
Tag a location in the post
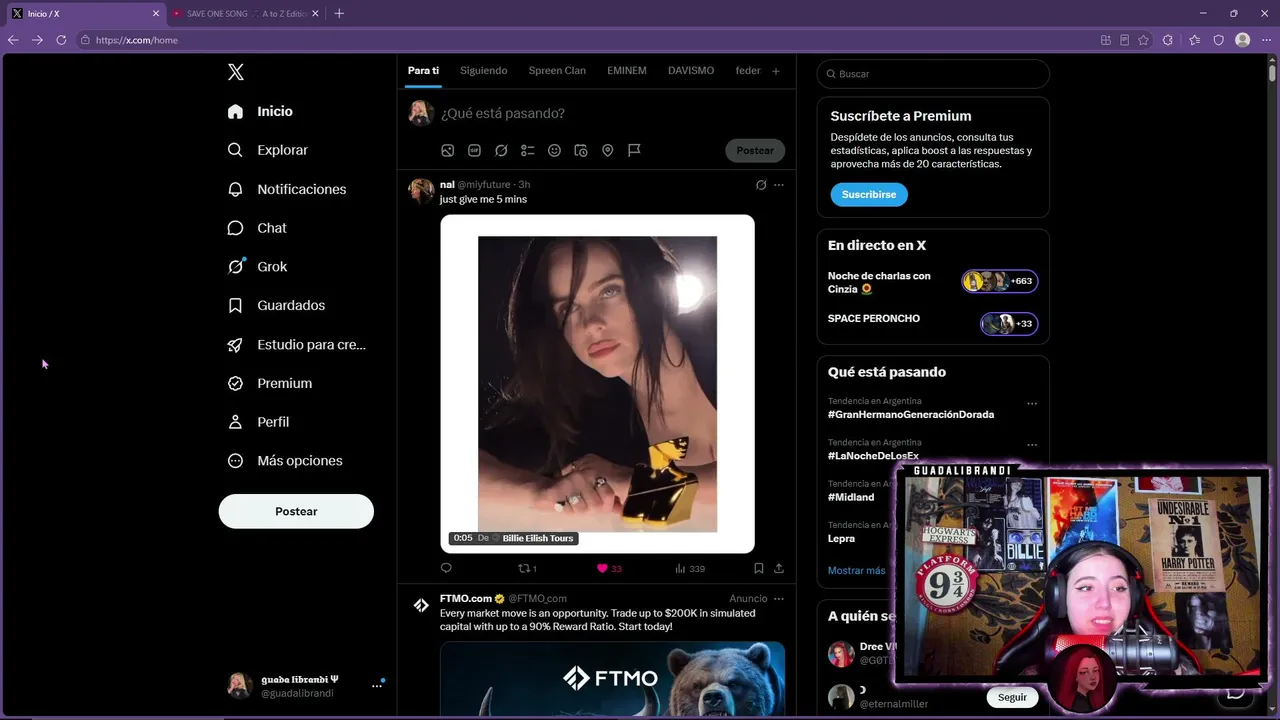pyautogui.click(x=607, y=150)
